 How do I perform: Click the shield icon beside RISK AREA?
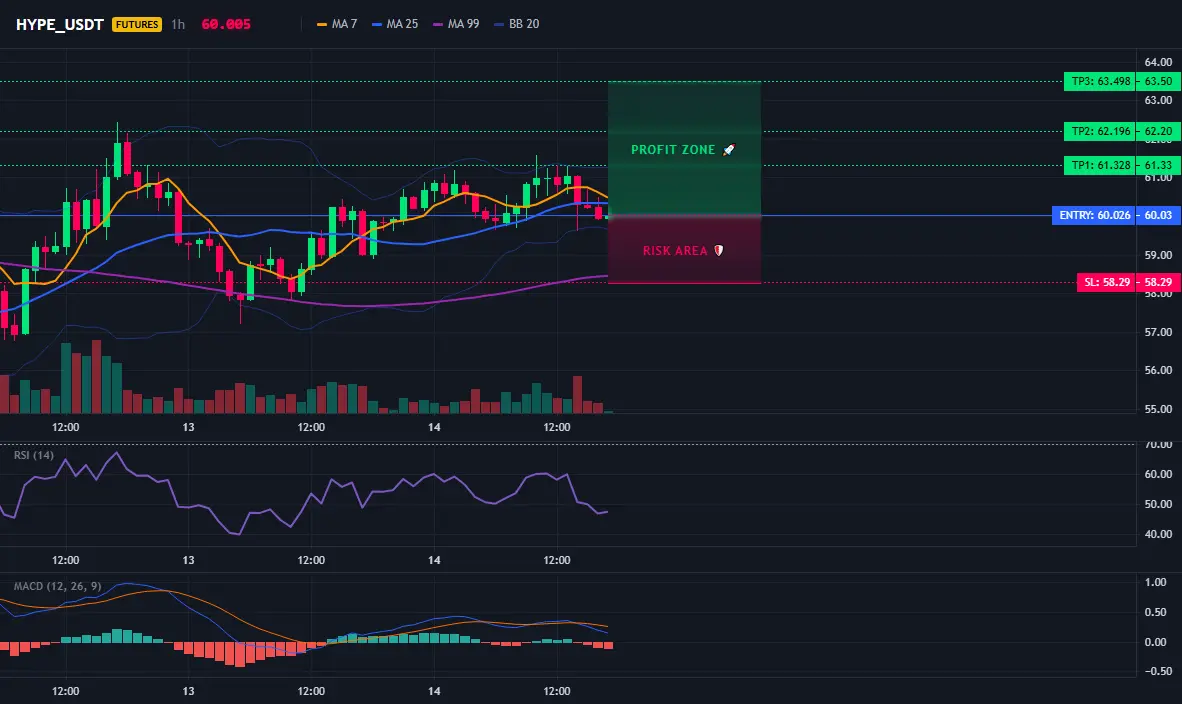718,251
